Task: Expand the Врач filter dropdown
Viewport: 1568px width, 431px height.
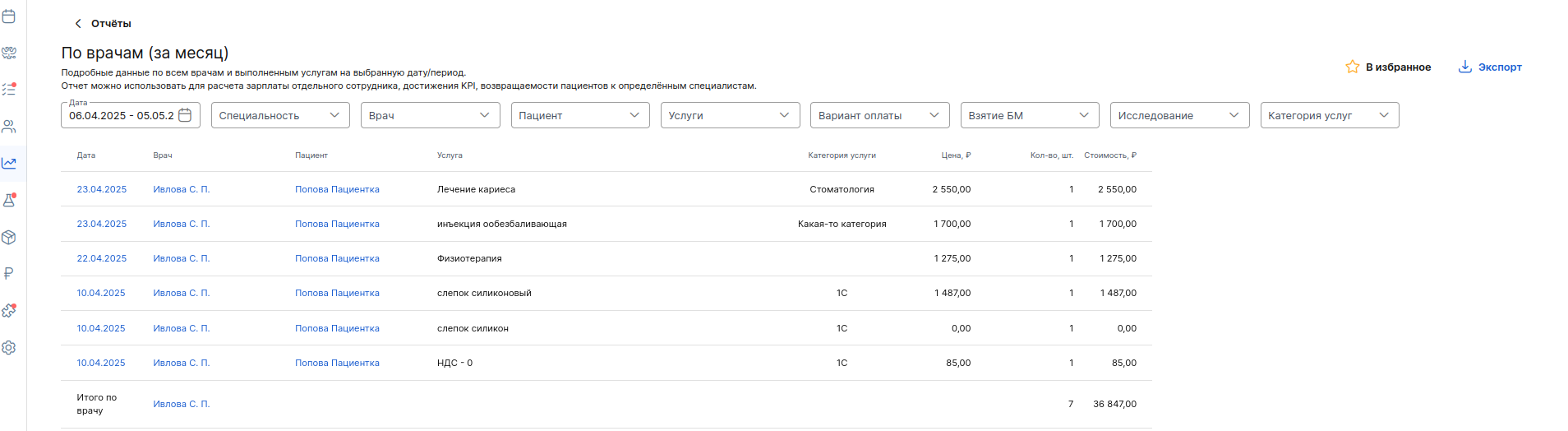Action: [431, 115]
